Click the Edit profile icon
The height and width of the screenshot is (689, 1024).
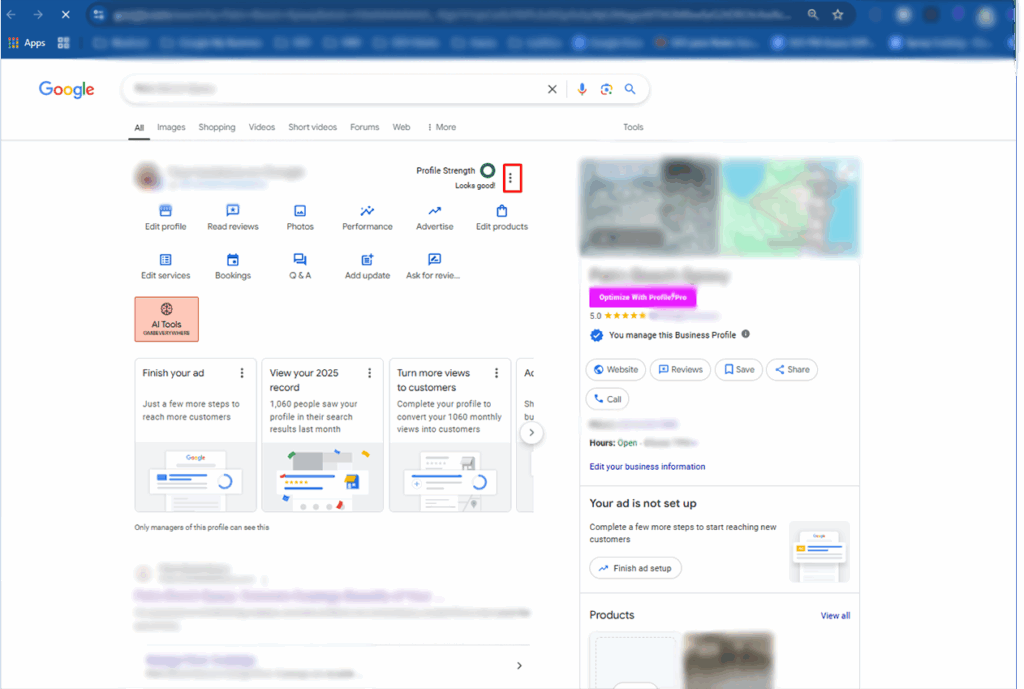pyautogui.click(x=165, y=211)
